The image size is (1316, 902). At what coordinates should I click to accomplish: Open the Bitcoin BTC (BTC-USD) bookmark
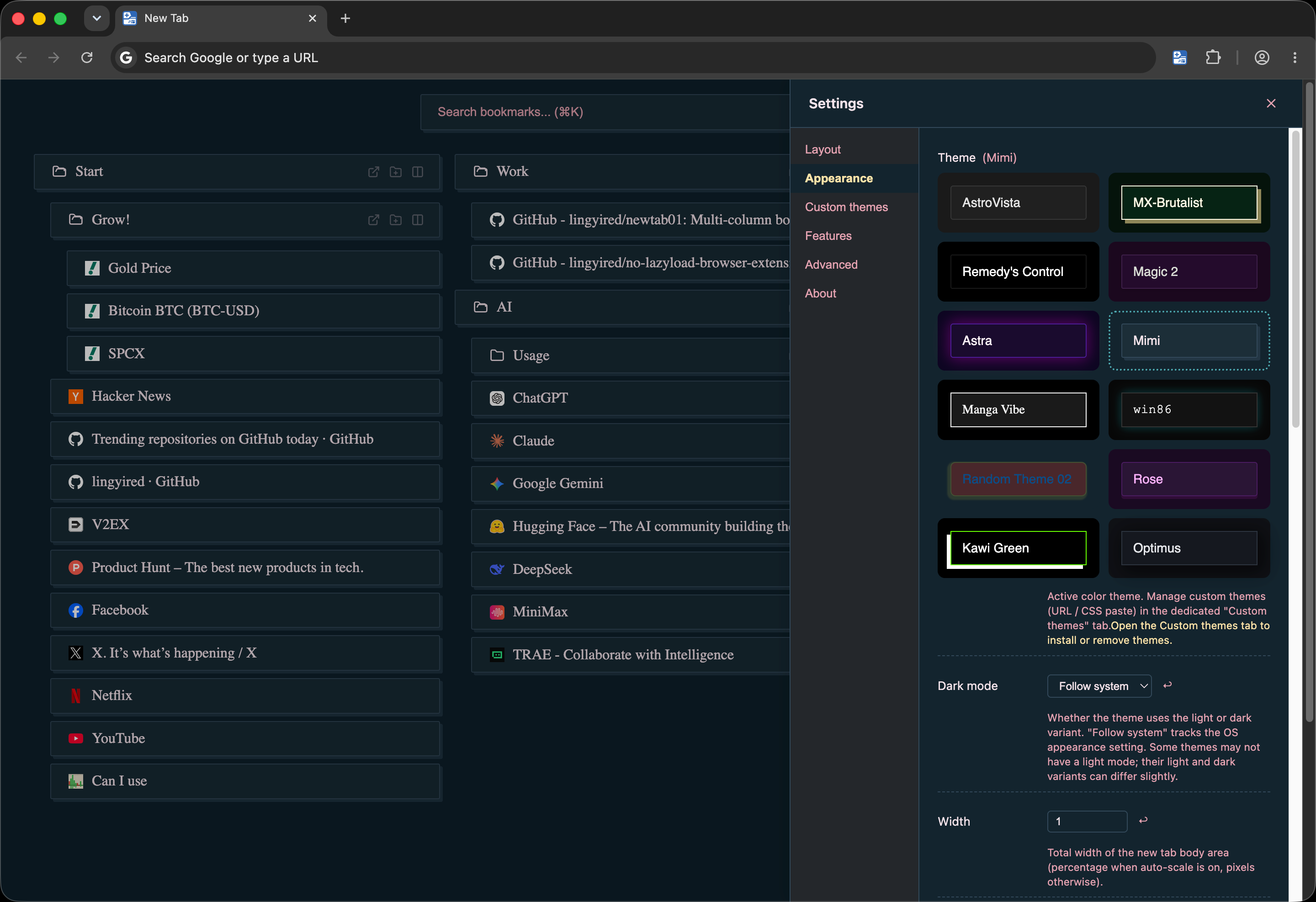click(253, 311)
